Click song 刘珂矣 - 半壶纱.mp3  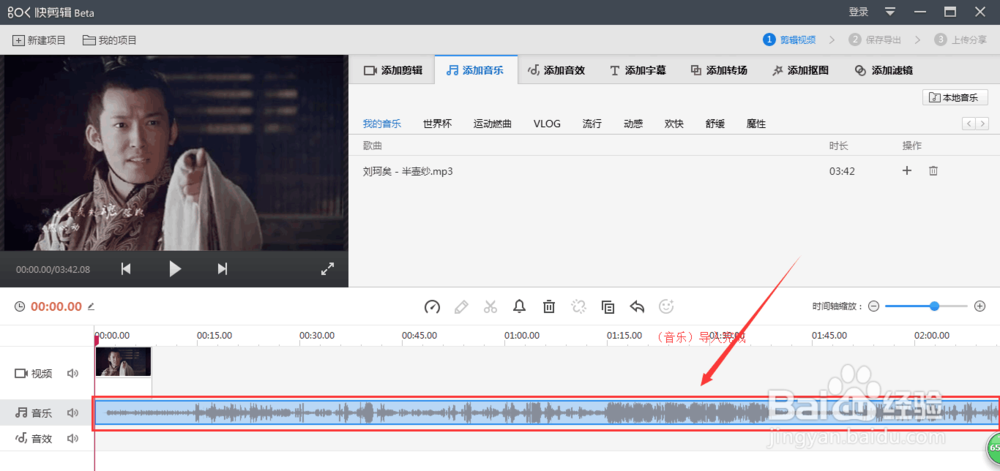pos(408,171)
